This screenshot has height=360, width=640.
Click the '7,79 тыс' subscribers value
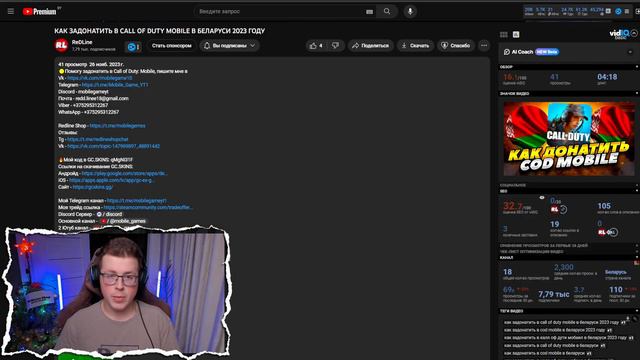click(553, 294)
